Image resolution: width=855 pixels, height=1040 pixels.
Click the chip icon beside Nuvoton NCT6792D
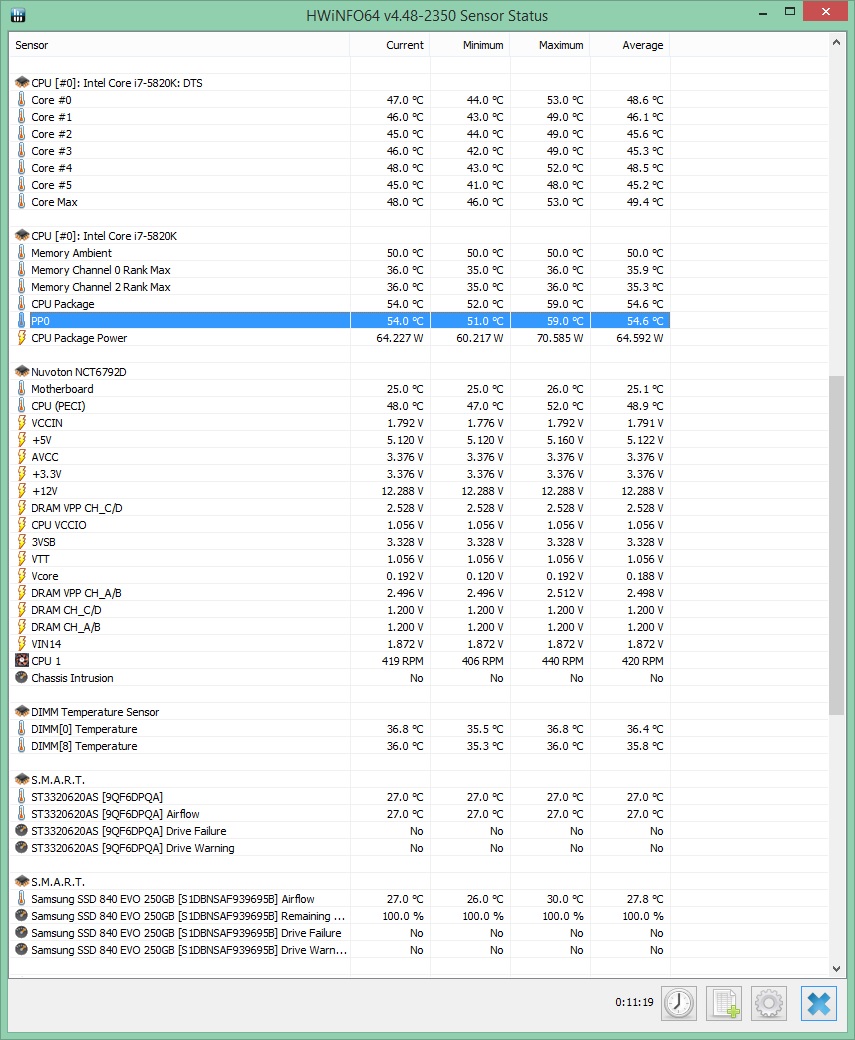[x=22, y=371]
